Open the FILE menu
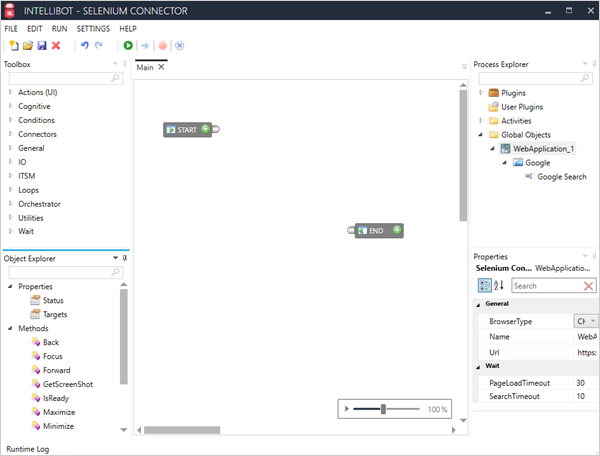Screen dimensions: 600x456 11,29
